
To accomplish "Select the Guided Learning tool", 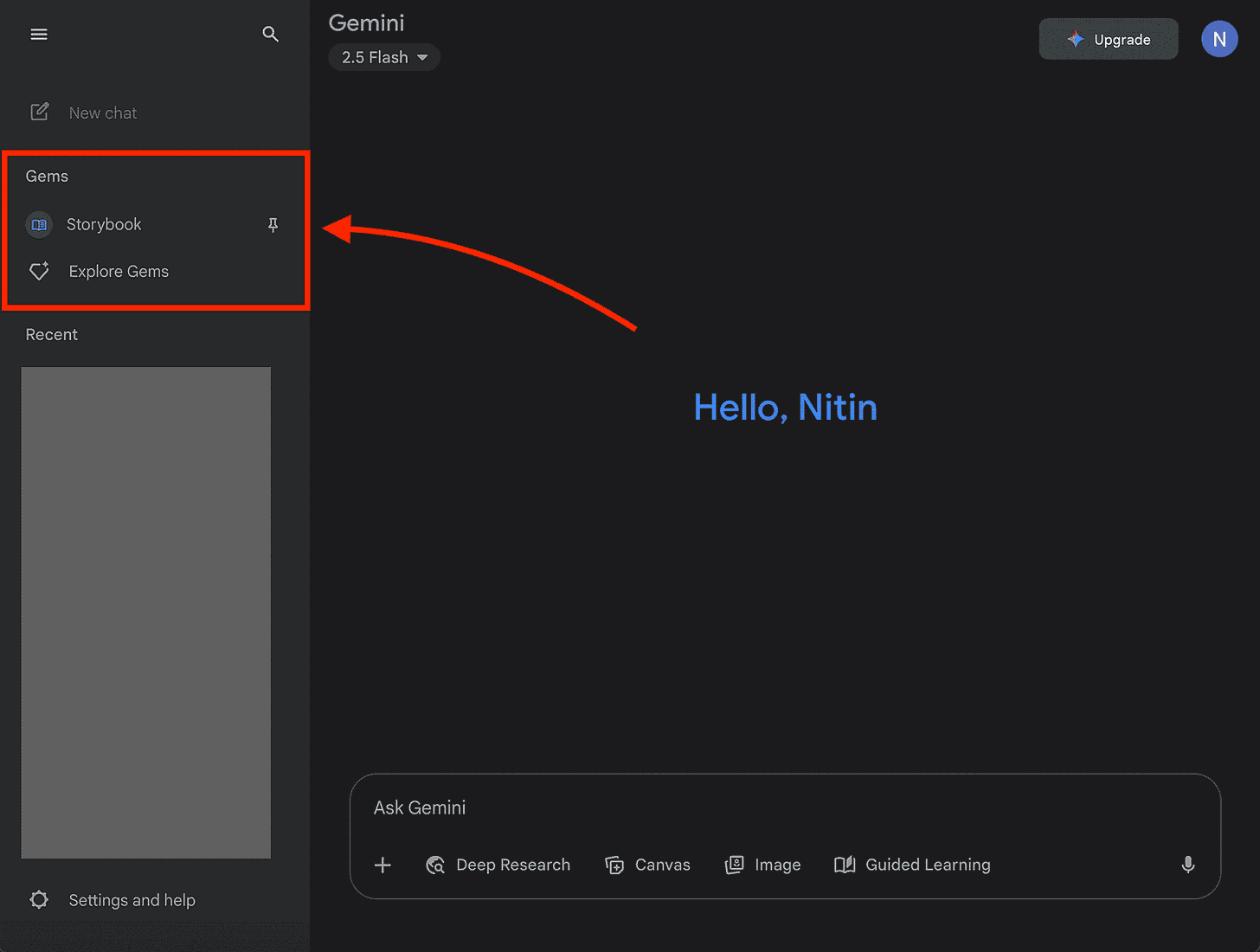I will [x=912, y=865].
